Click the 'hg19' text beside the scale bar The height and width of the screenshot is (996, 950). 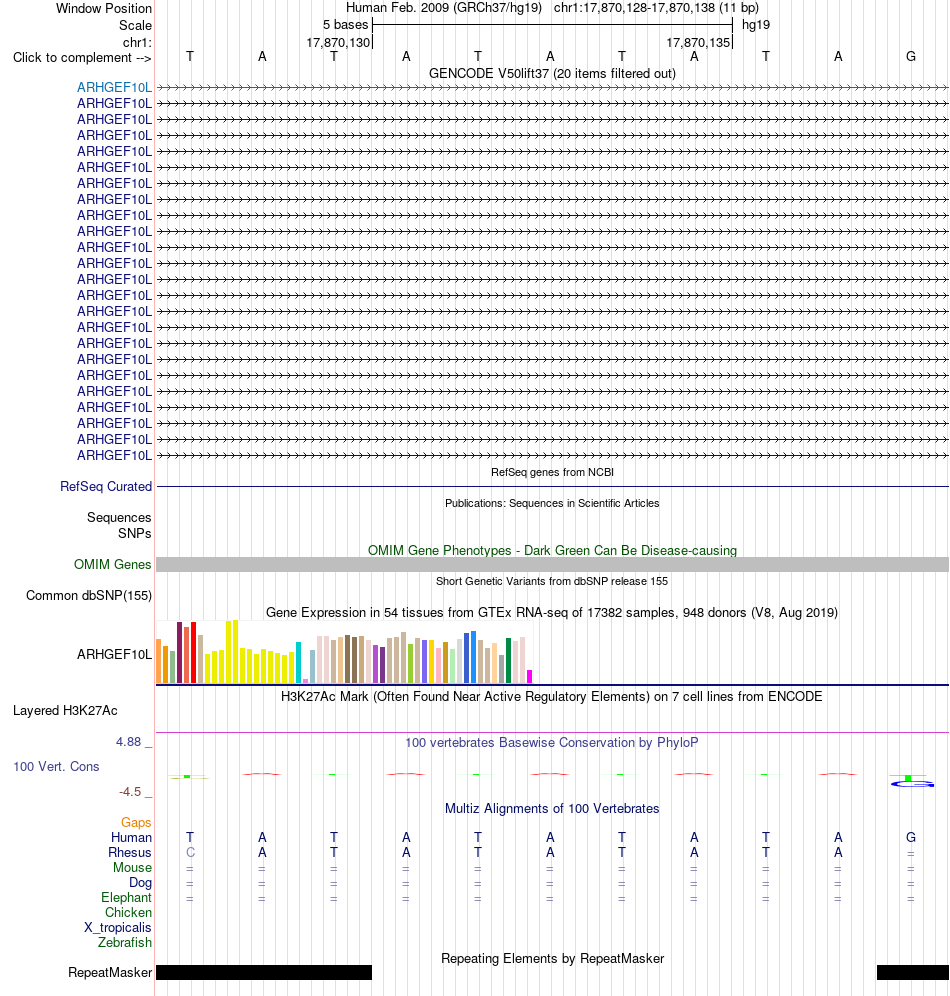(x=756, y=25)
